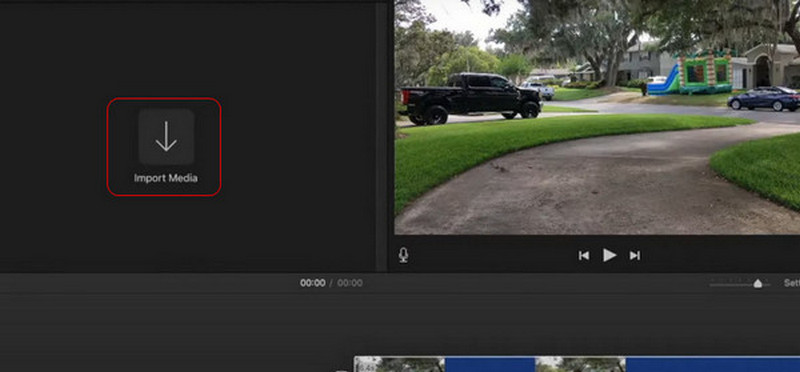Viewport: 800px width, 372px height.
Task: Click the timeline zoom slider handle
Action: click(x=758, y=283)
